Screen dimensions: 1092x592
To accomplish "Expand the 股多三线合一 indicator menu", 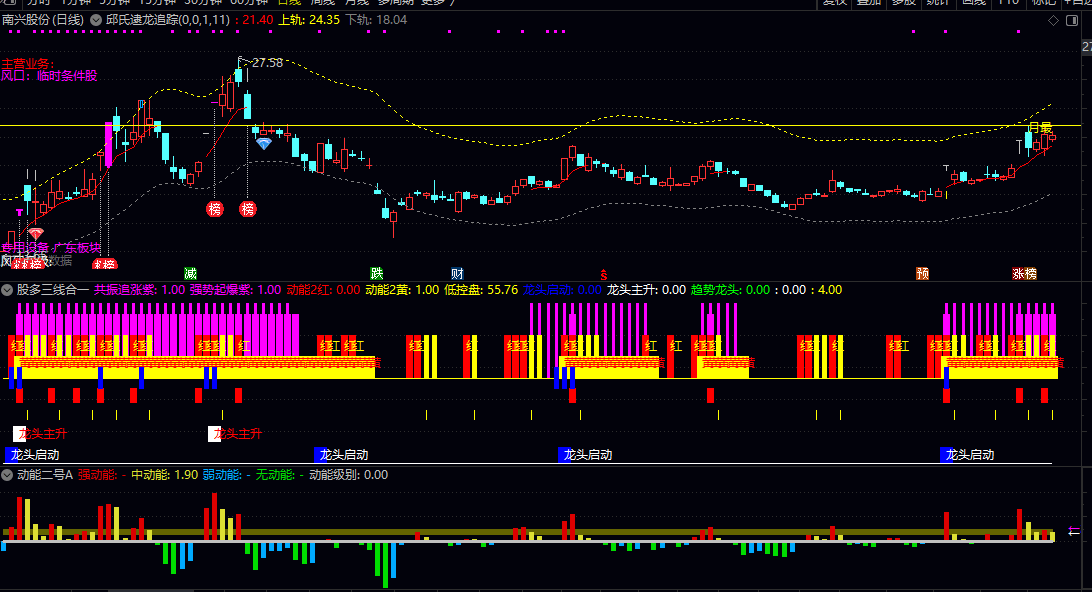I will click(x=7, y=290).
